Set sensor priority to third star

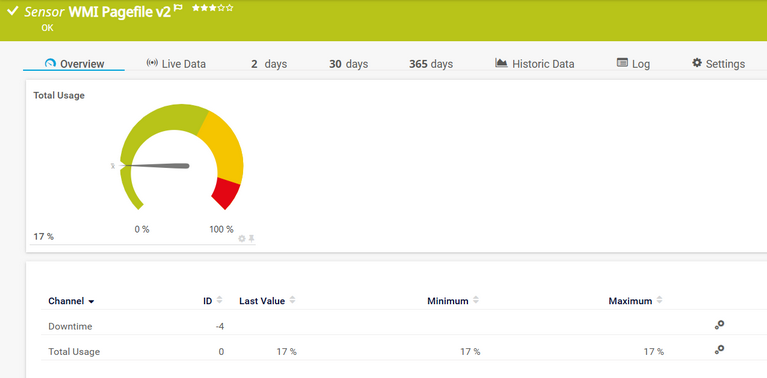click(x=212, y=8)
